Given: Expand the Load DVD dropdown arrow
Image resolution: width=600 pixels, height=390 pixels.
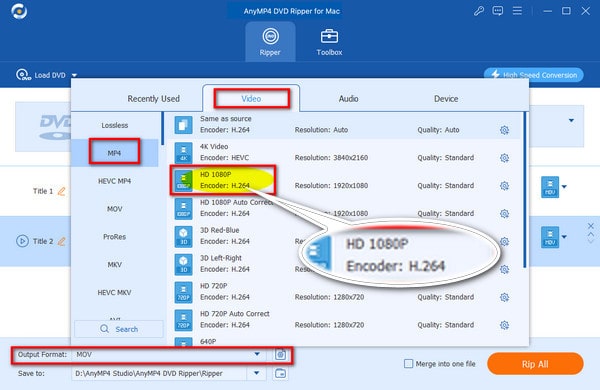Looking at the screenshot, I should [x=75, y=75].
